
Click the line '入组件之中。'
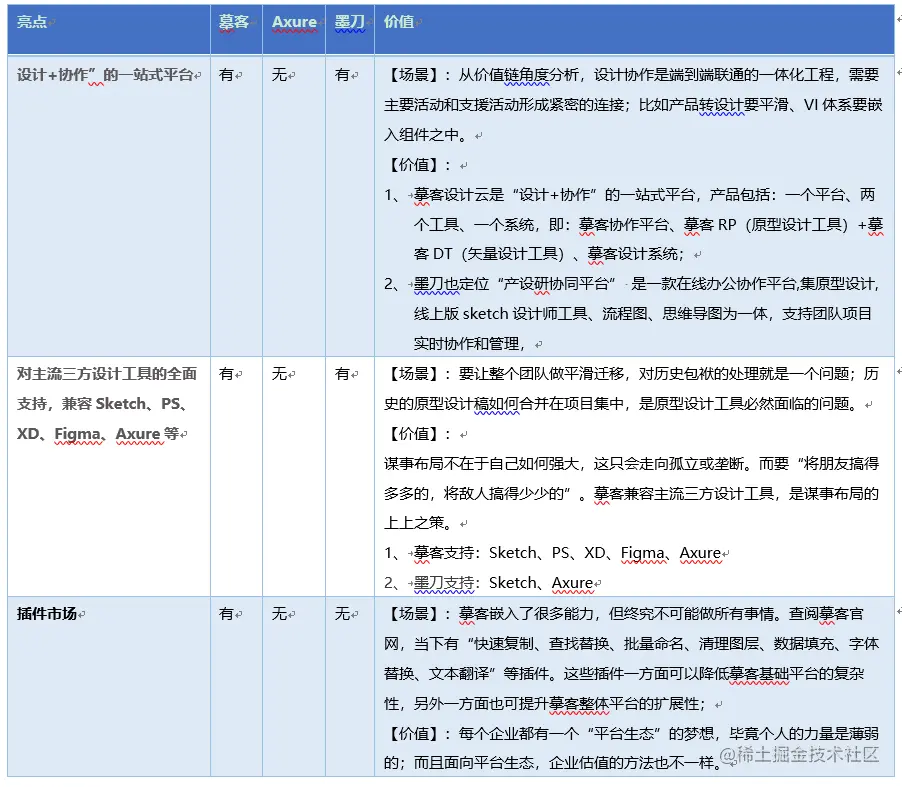426,135
